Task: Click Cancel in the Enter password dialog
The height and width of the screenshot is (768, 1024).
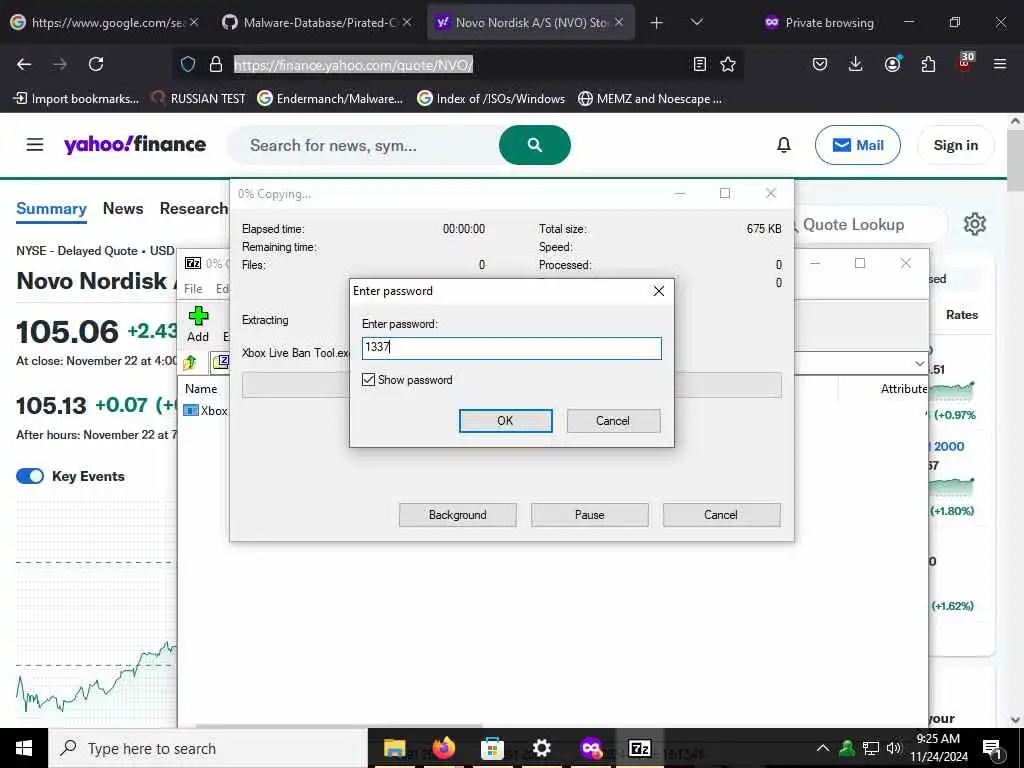Action: coord(613,421)
